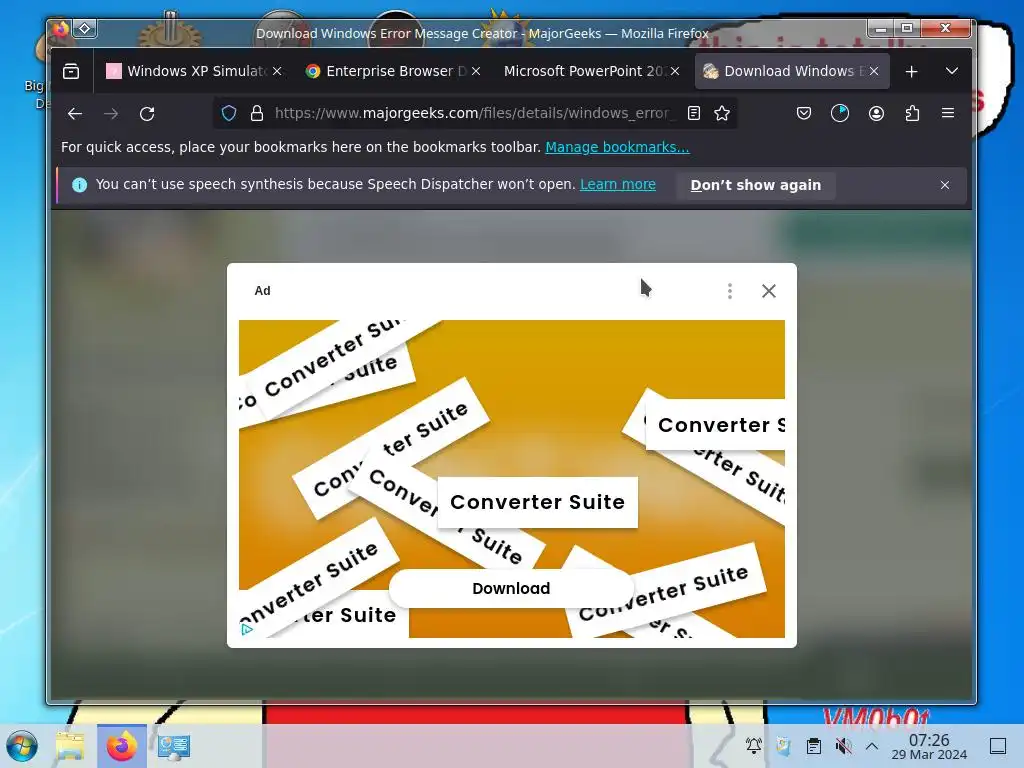Open the Manage bookmarks link

click(x=617, y=148)
